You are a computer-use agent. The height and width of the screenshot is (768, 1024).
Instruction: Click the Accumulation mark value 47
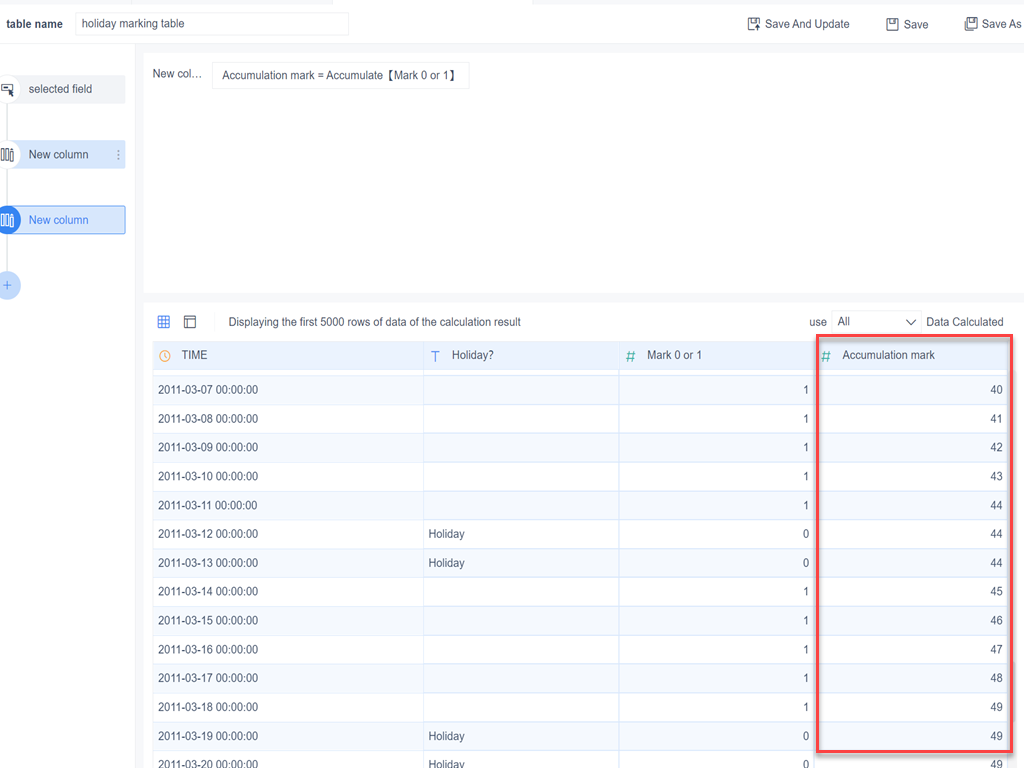pos(996,650)
